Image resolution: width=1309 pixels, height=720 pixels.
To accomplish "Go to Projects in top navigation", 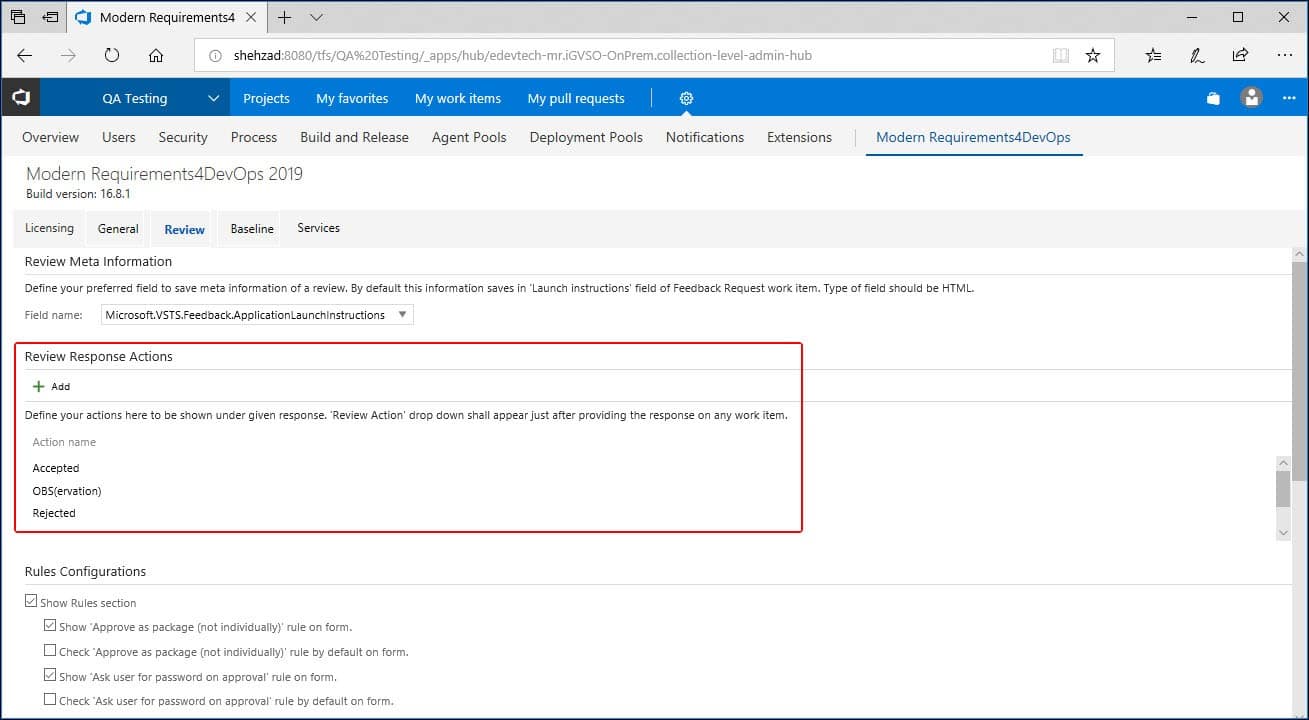I will tap(266, 98).
